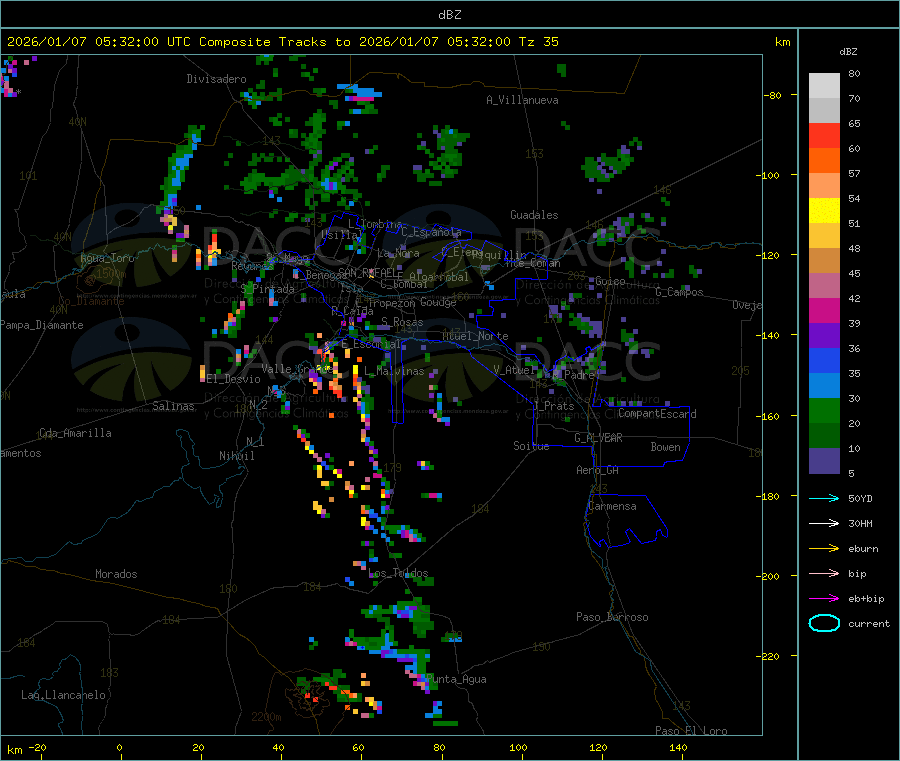
Task: Click the timestamp header 'Composite Tracks' text
Action: click(262, 42)
